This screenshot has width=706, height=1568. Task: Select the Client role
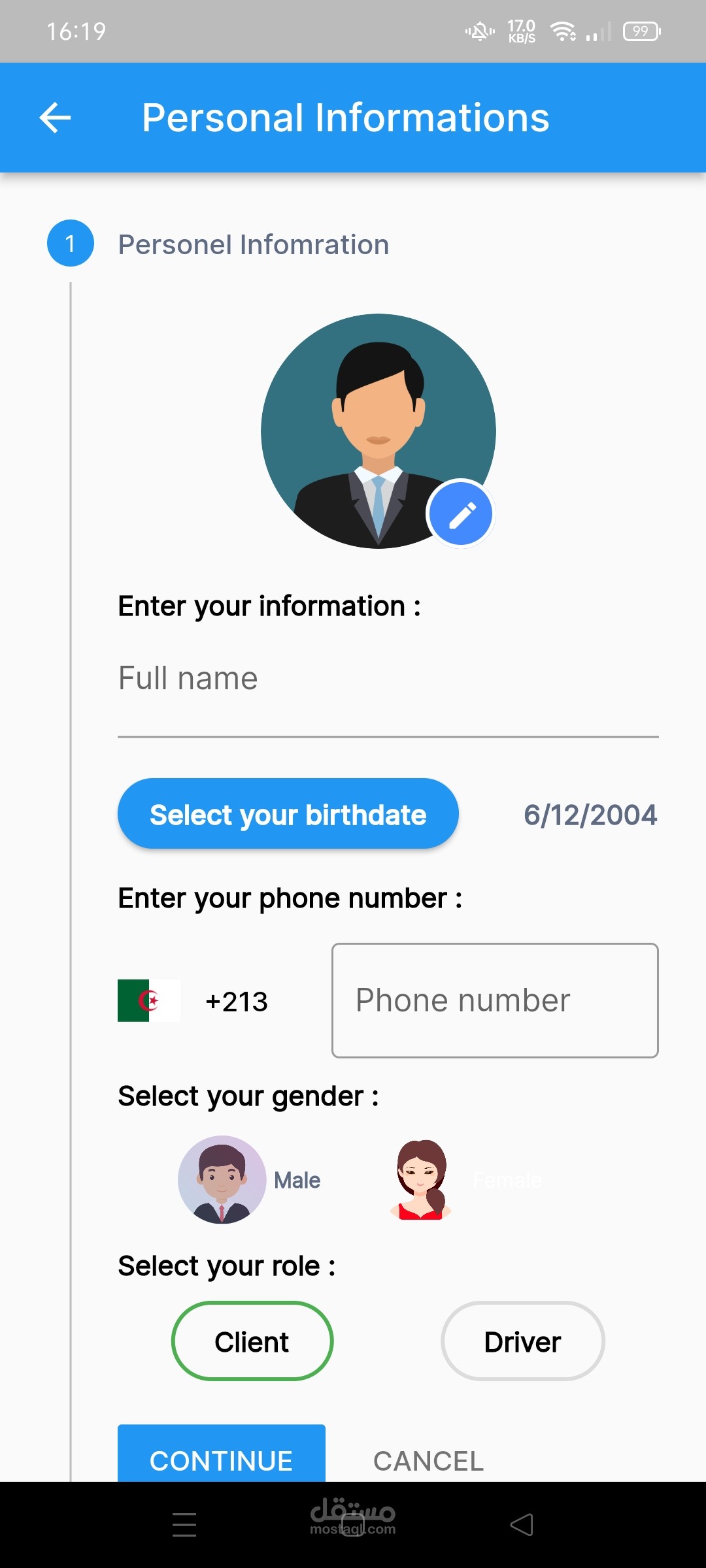[252, 1341]
